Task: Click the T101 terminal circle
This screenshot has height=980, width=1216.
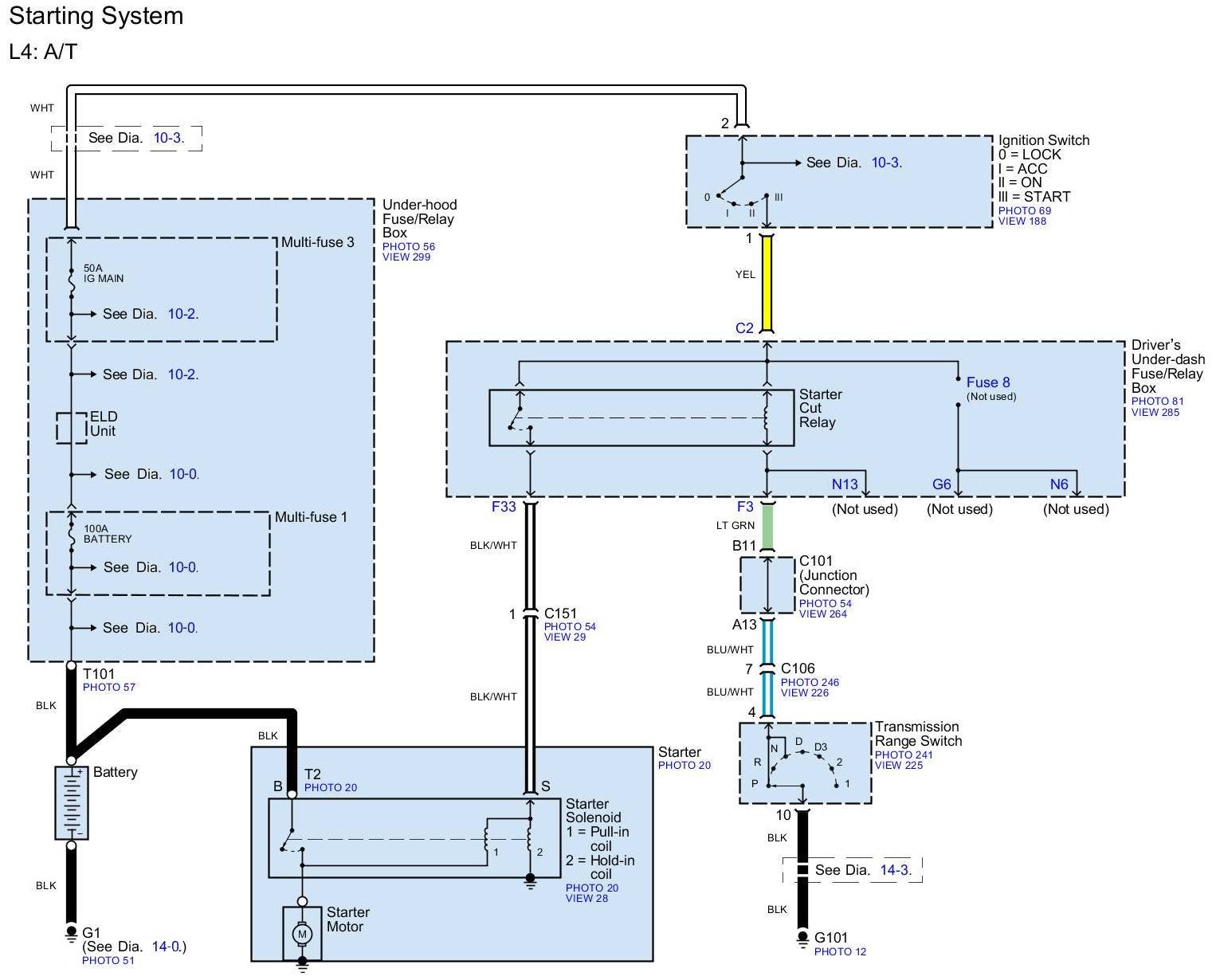Action: (71, 665)
